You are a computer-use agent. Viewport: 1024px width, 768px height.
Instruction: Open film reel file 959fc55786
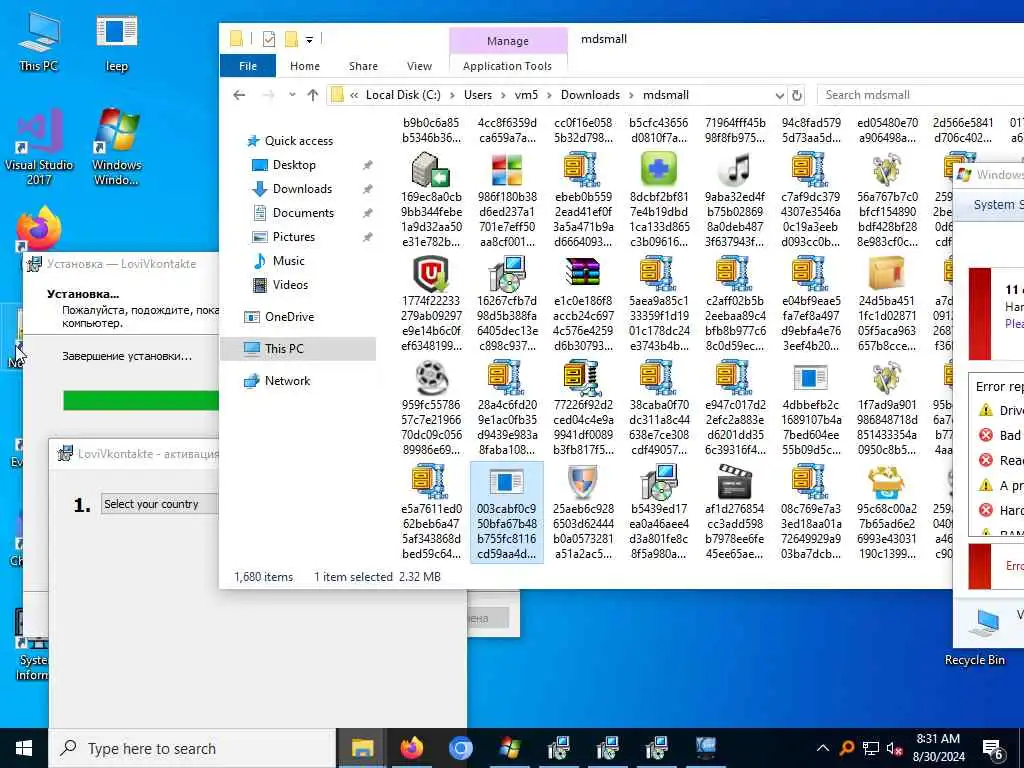[x=431, y=408]
